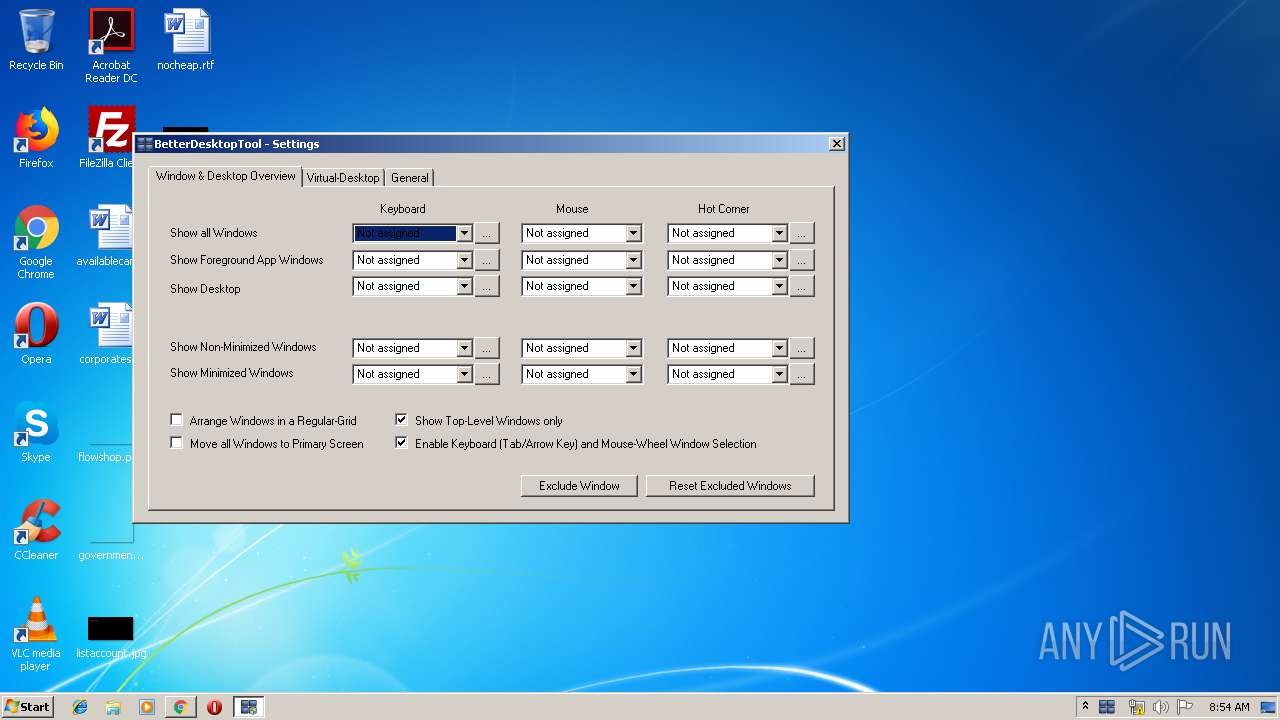Click keyboard '...' button for Show Non-Minimized Windows

[x=487, y=348]
